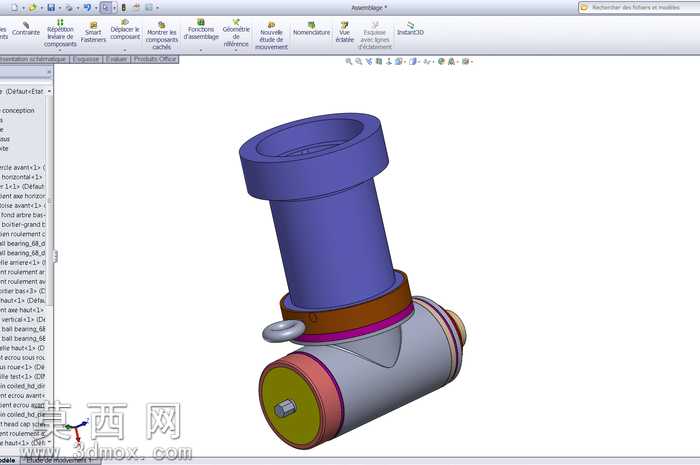Expand the Géométrie de référence dropdown arrow
This screenshot has width=700, height=465.
(236, 50)
